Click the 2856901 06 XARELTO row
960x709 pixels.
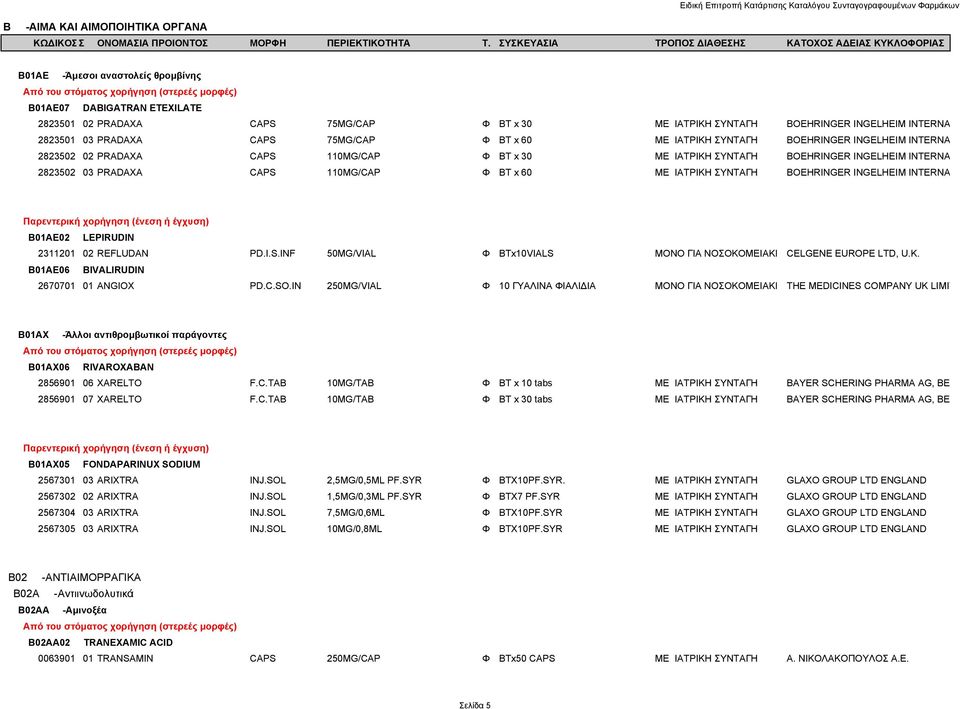[494, 383]
